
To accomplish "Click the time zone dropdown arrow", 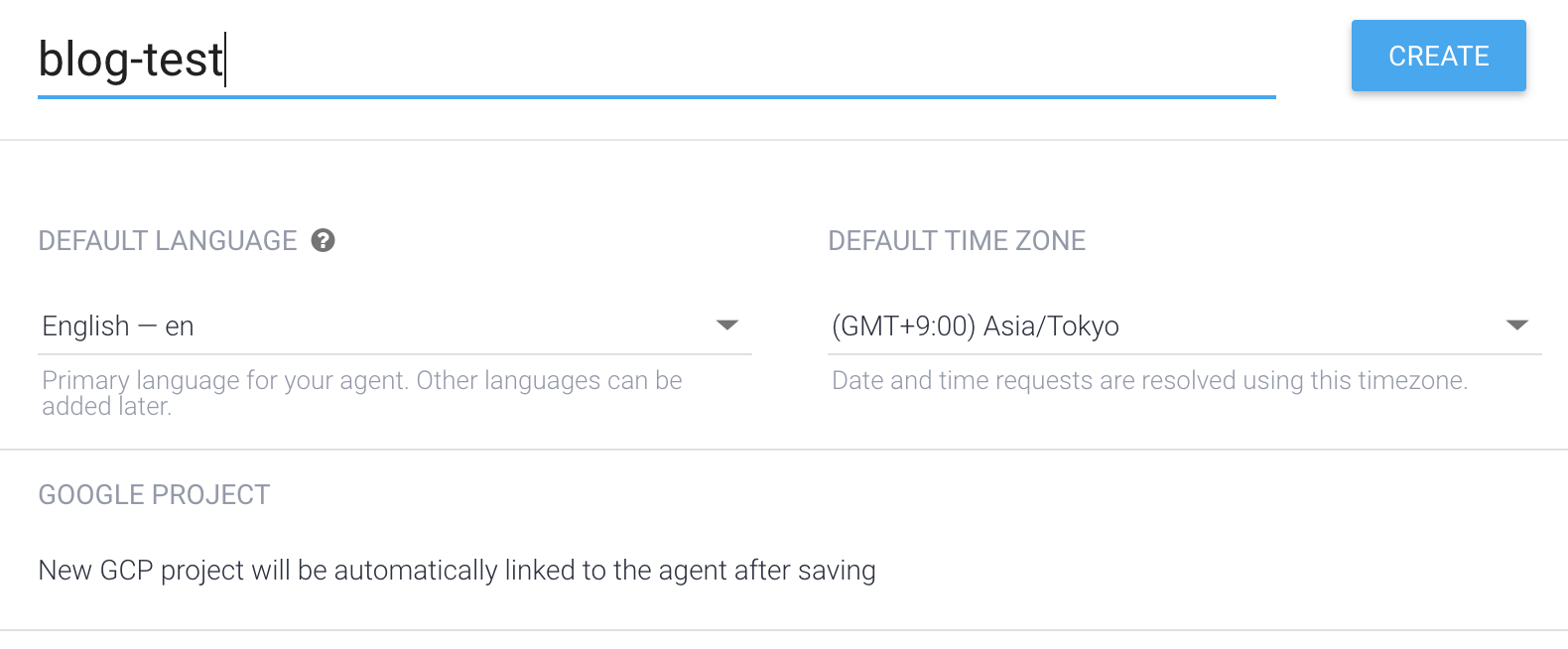I will click(1515, 324).
